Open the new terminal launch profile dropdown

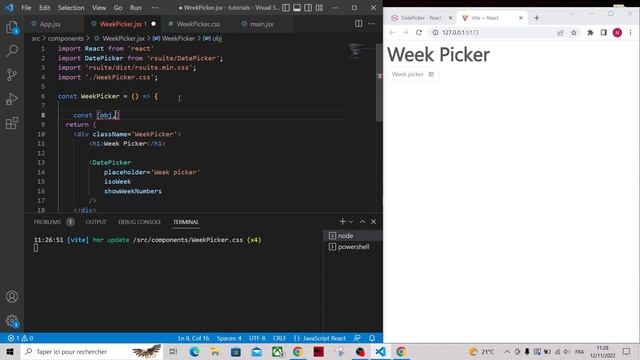click(351, 221)
